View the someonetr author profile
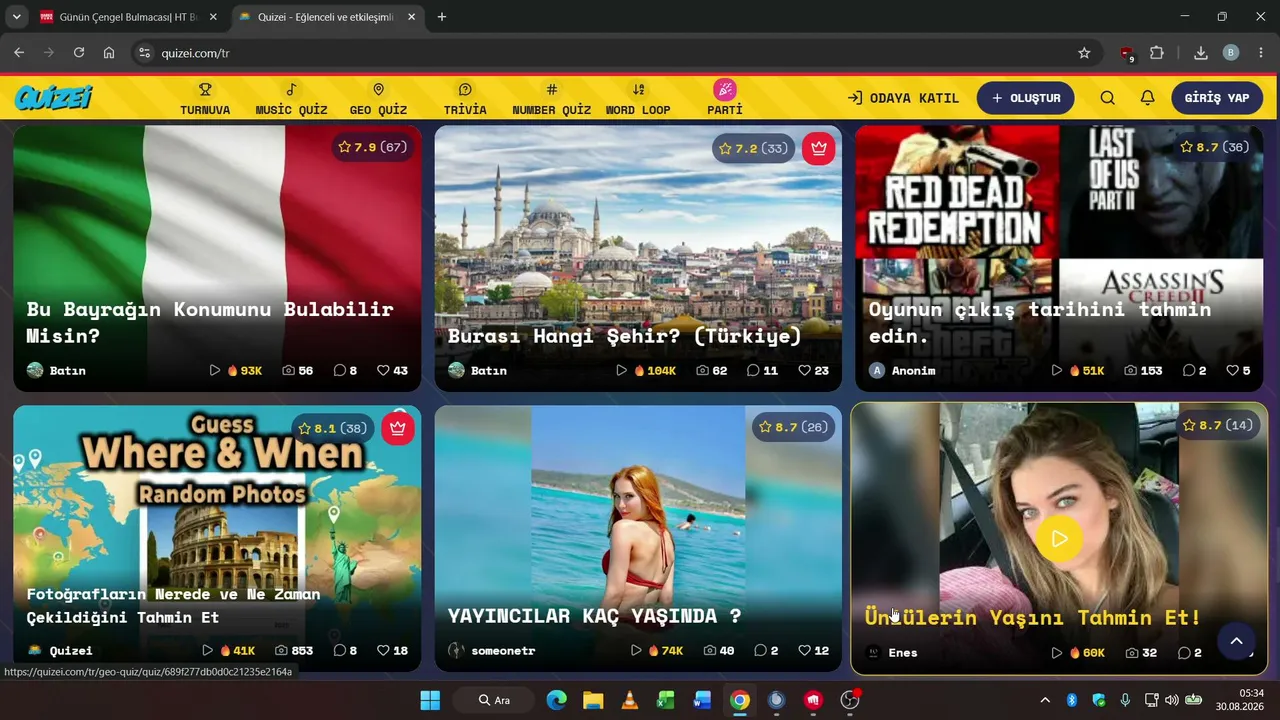This screenshot has height=720, width=1280. click(492, 650)
